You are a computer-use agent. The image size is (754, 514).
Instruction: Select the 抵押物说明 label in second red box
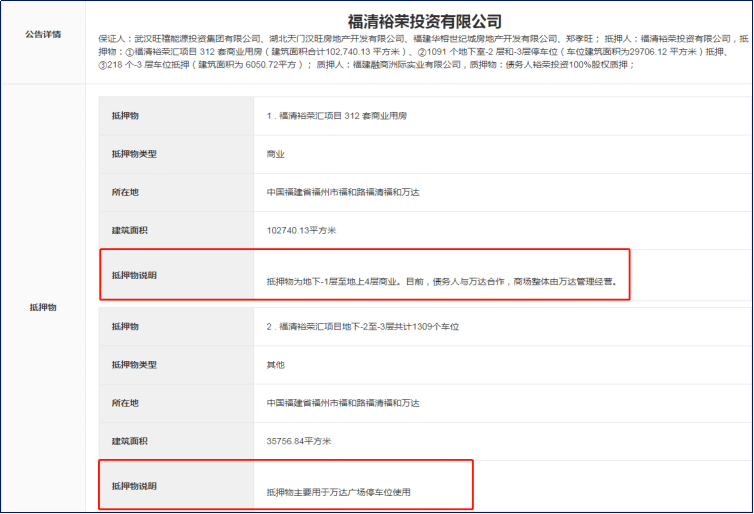(x=134, y=485)
